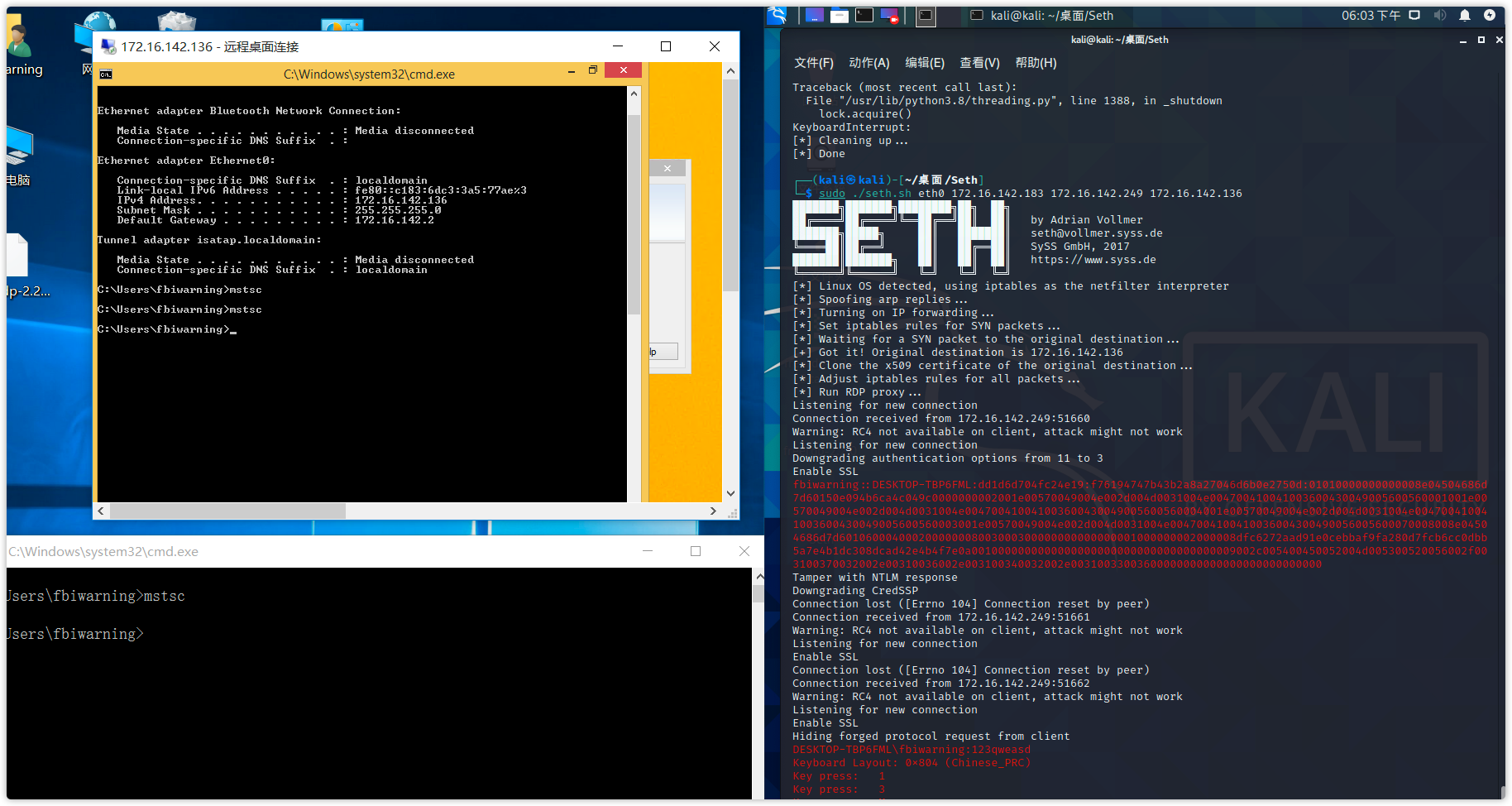Open the 动作(A) menu in Kali terminal
This screenshot has height=806, width=1512.
tap(869, 63)
